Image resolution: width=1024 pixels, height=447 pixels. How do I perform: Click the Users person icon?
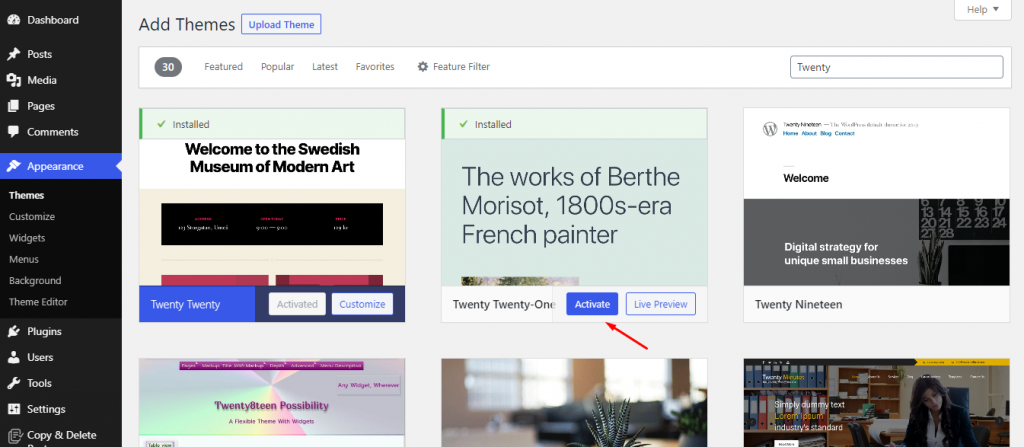pyautogui.click(x=13, y=357)
